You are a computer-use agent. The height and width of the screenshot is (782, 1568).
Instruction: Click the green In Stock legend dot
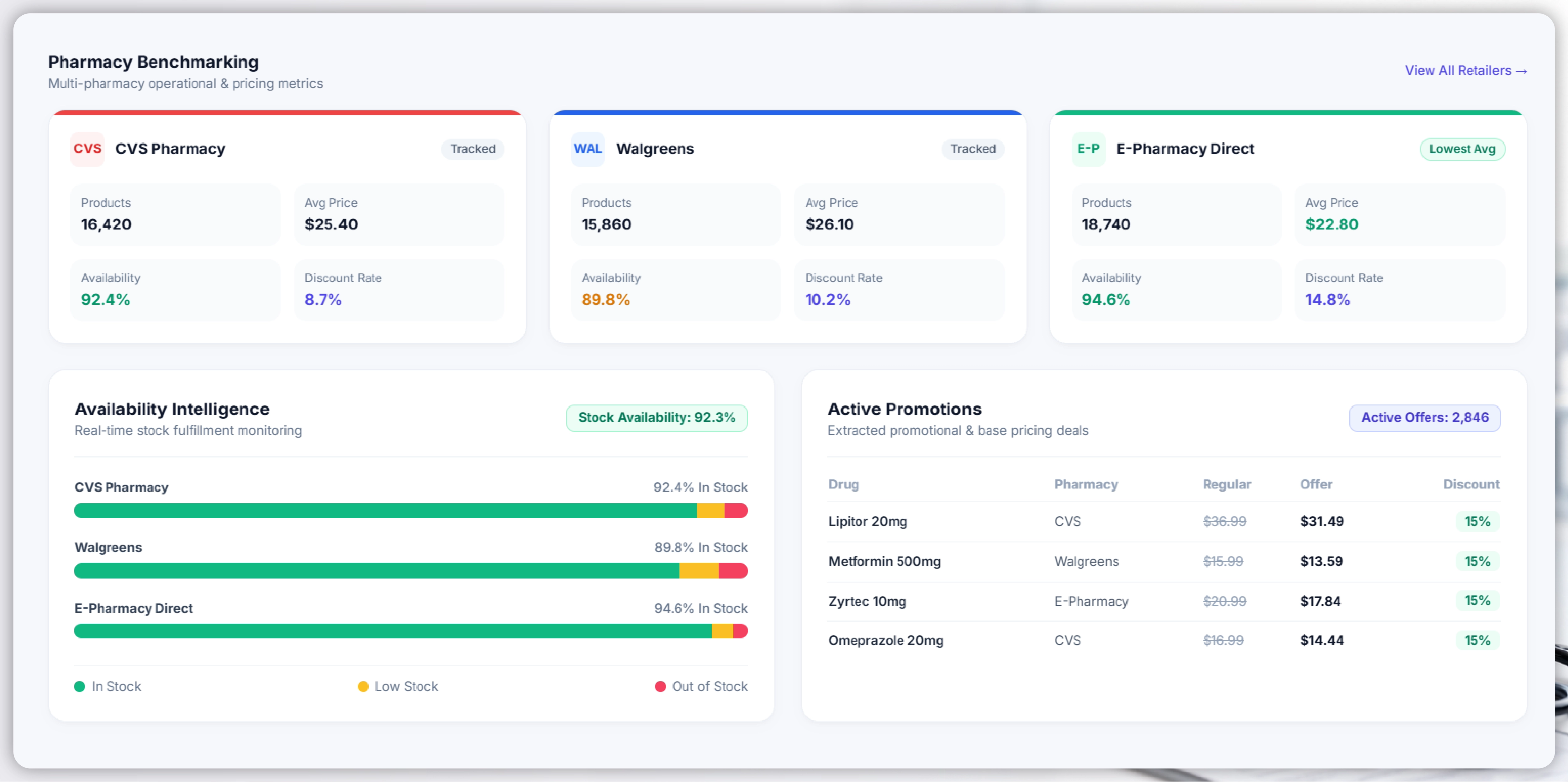[x=80, y=686]
